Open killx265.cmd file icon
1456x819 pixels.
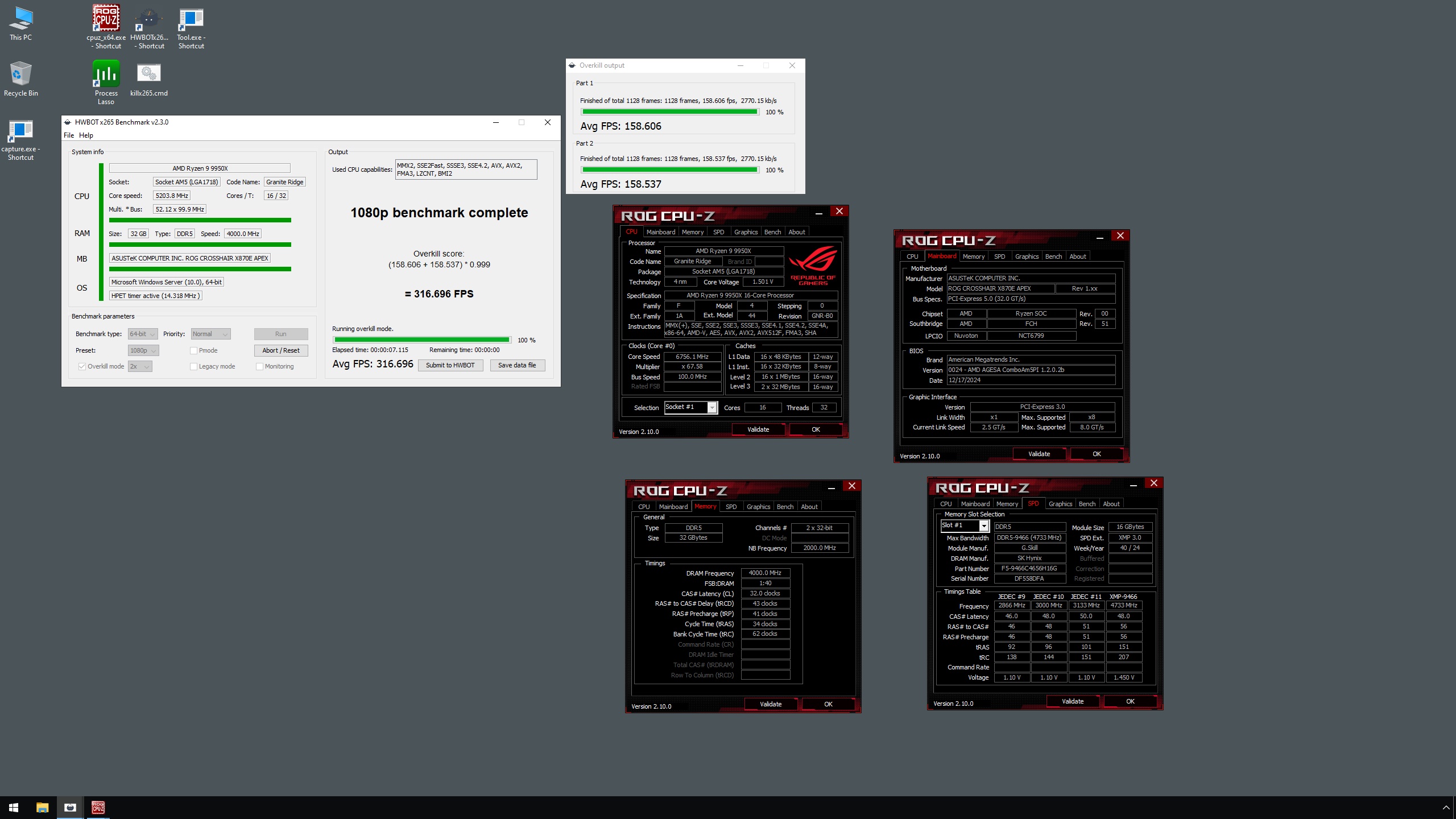coord(149,80)
